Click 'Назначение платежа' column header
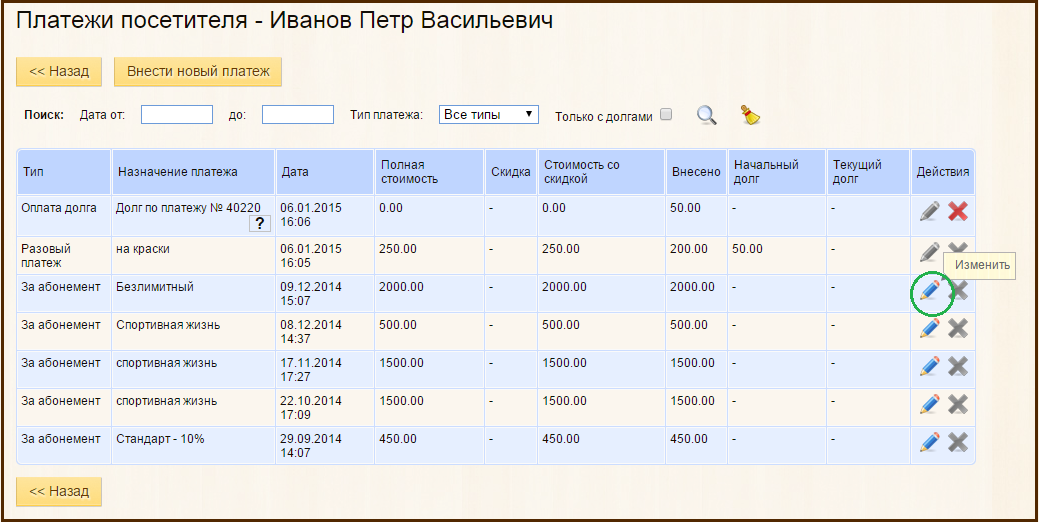The width and height of the screenshot is (1039, 522). (193, 172)
